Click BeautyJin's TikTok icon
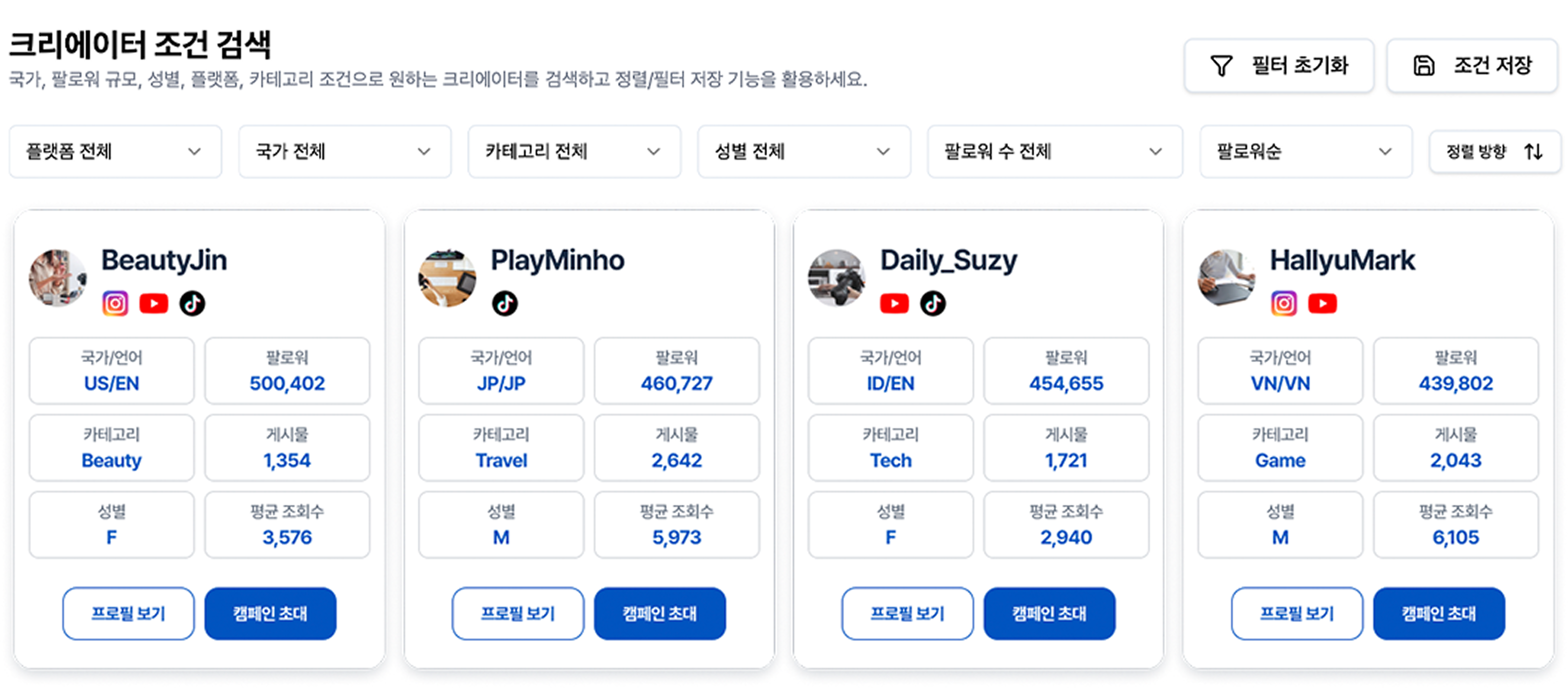The height and width of the screenshot is (697, 1568). 192,303
